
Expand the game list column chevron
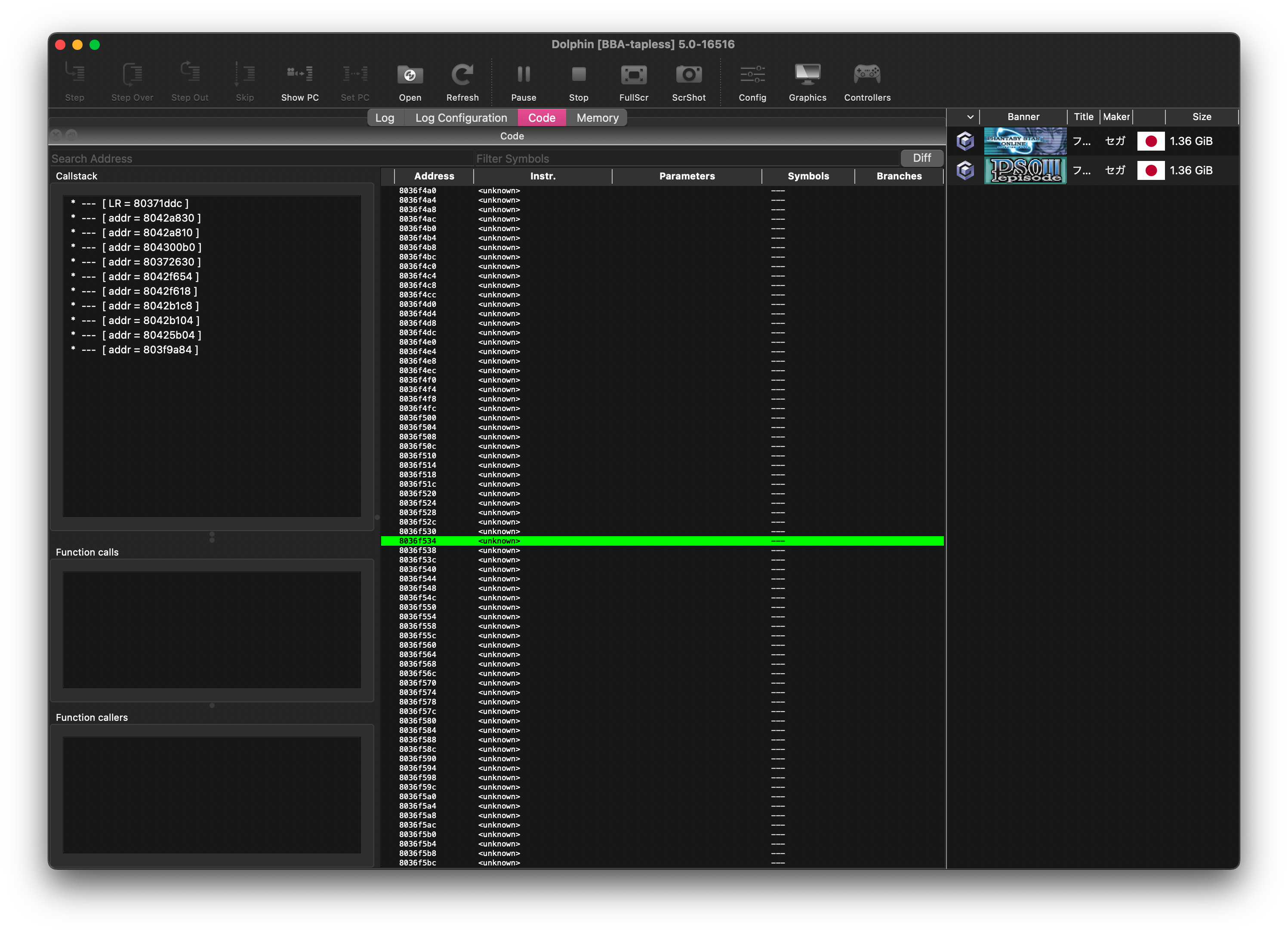point(970,117)
